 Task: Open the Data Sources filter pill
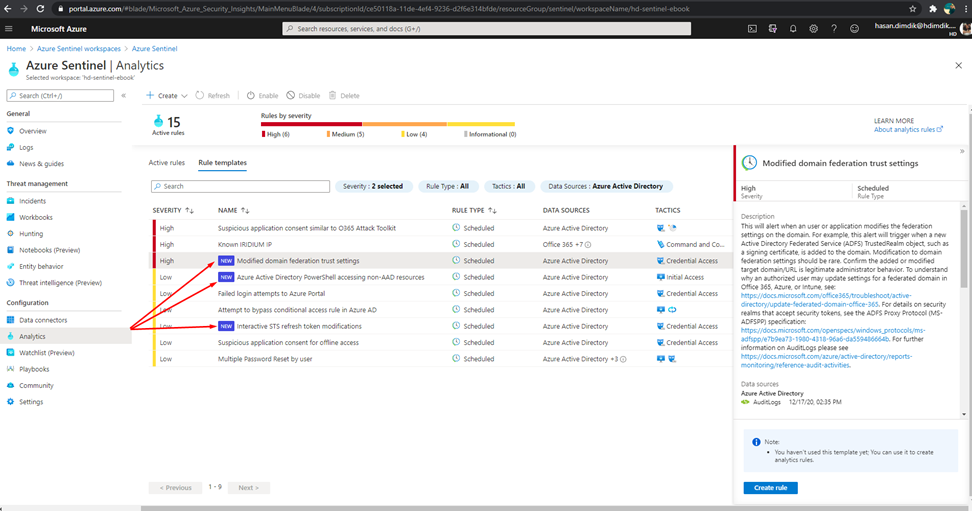click(606, 186)
